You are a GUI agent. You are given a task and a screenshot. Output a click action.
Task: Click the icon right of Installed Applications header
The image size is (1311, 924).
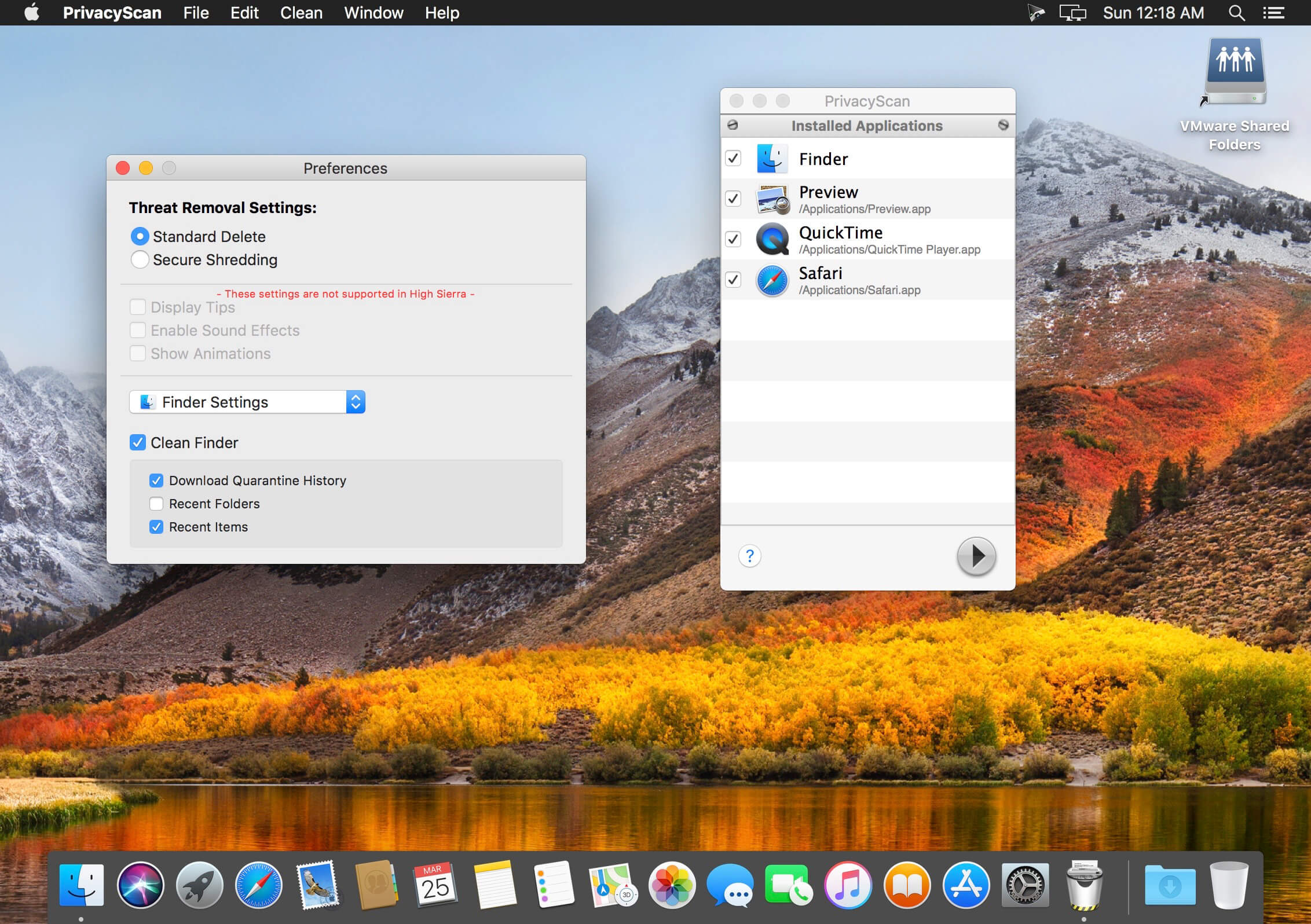click(1003, 125)
